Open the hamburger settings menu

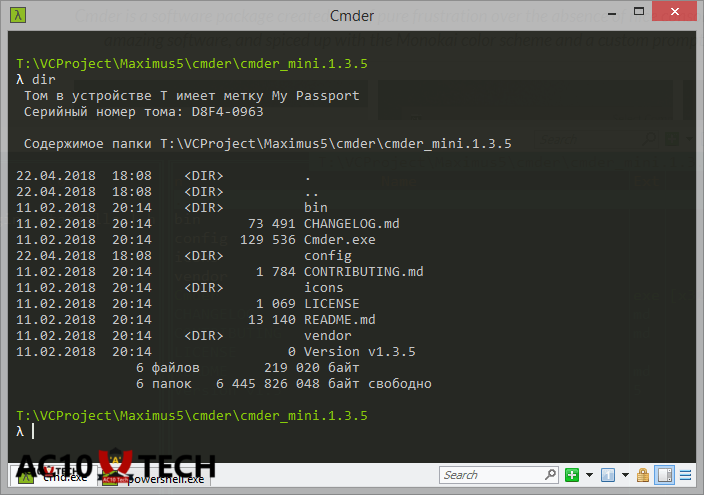pyautogui.click(x=686, y=475)
